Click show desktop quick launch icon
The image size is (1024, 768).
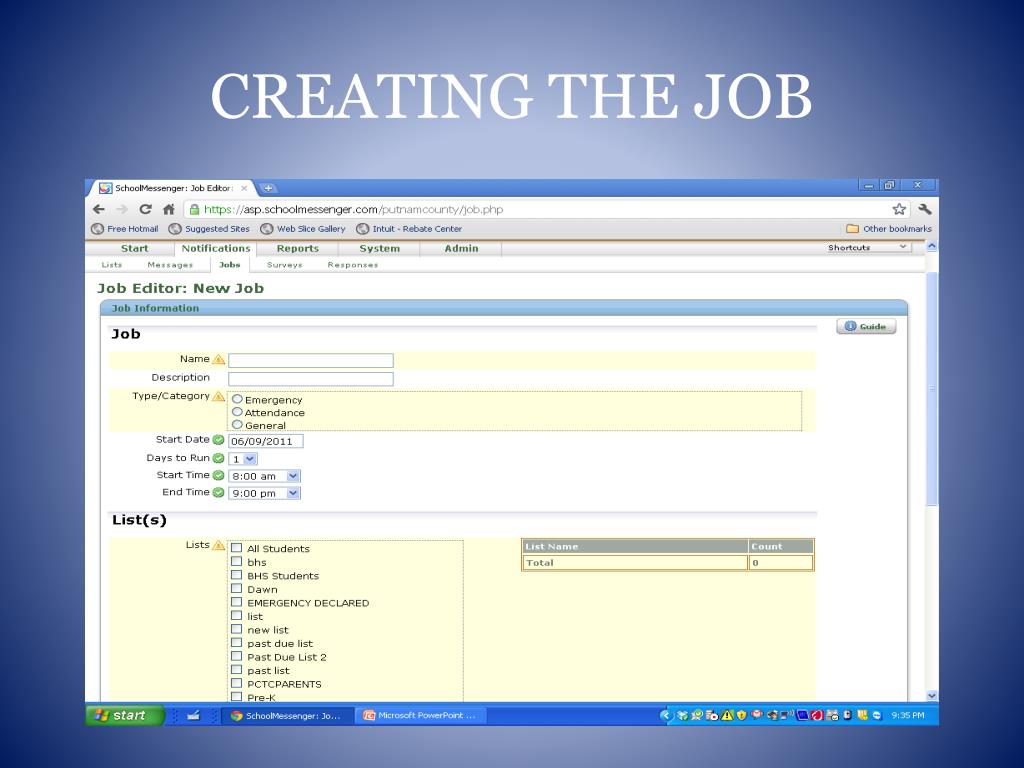[193, 716]
